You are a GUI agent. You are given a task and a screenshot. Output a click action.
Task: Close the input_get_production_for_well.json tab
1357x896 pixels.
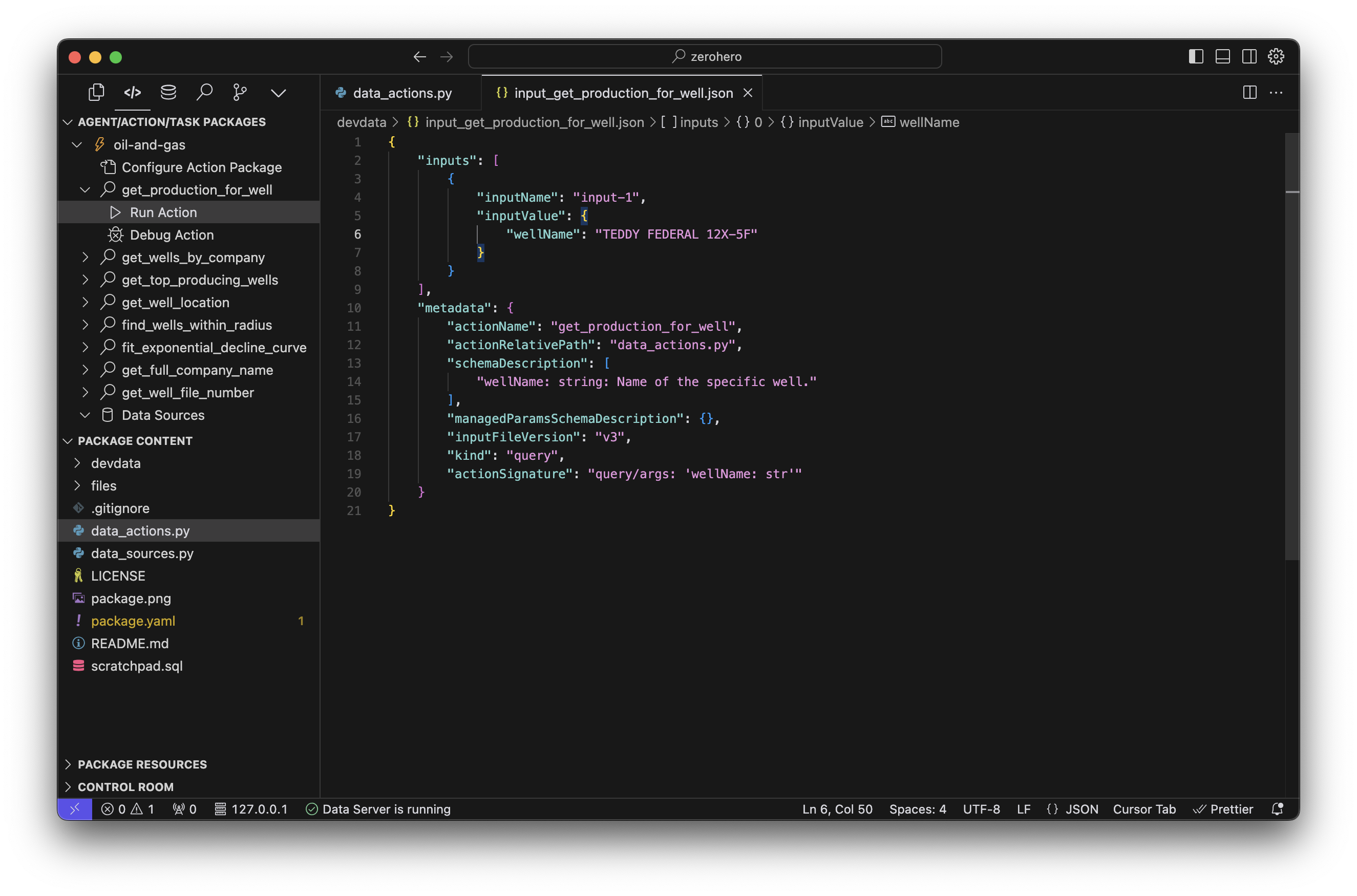tap(748, 93)
